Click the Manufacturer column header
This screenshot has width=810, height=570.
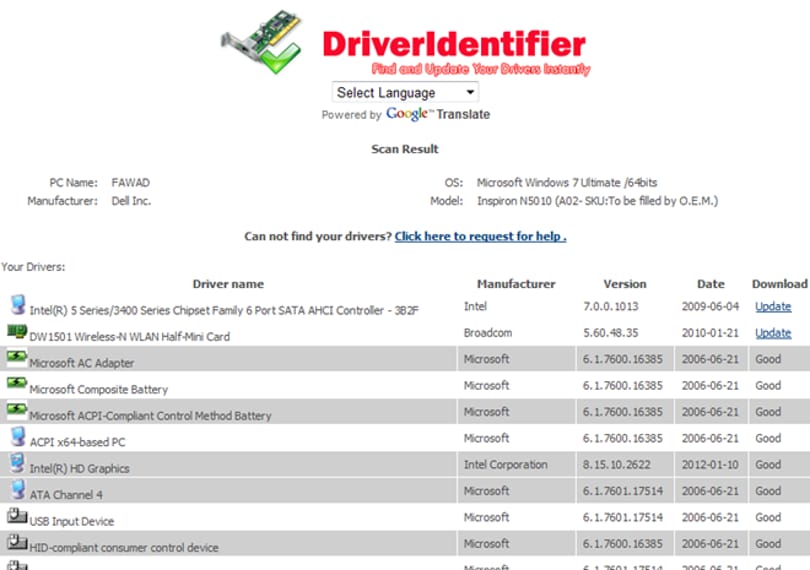[516, 284]
